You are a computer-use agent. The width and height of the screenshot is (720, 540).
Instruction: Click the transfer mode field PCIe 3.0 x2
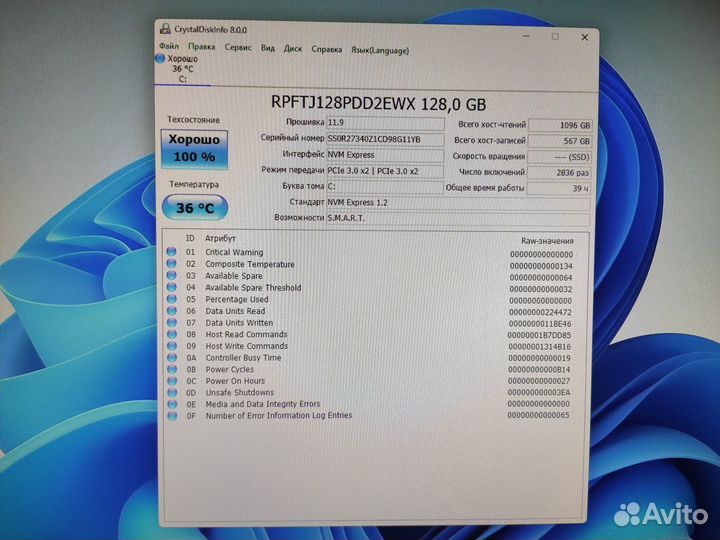(385, 171)
